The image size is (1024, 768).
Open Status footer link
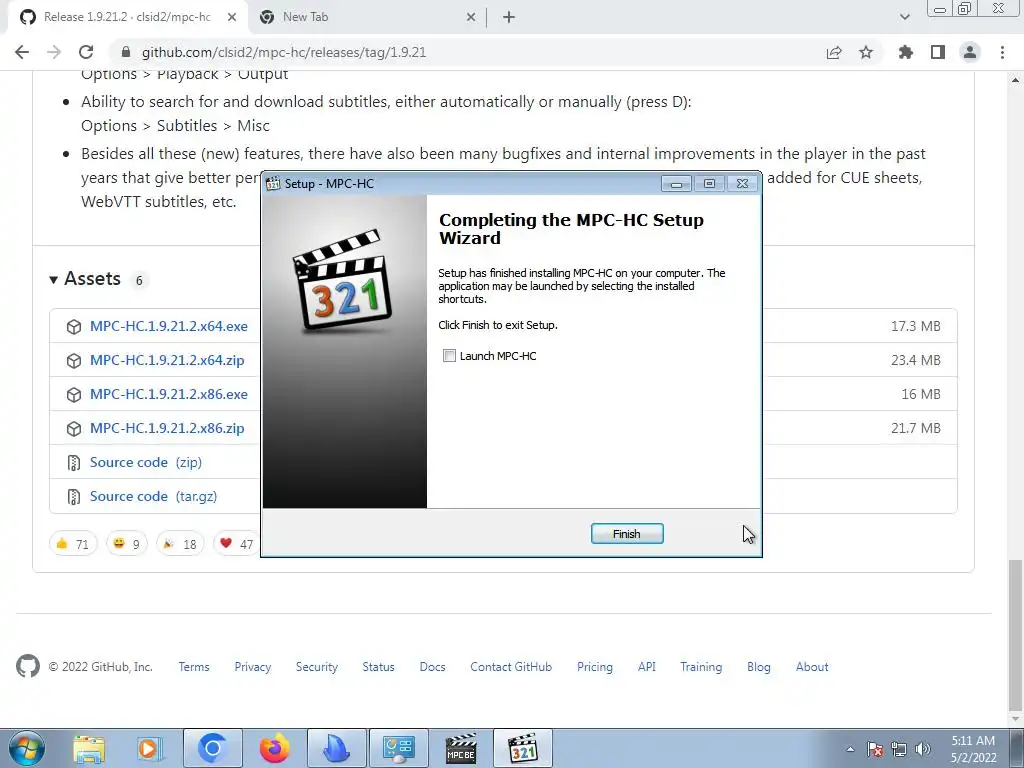[x=379, y=667]
